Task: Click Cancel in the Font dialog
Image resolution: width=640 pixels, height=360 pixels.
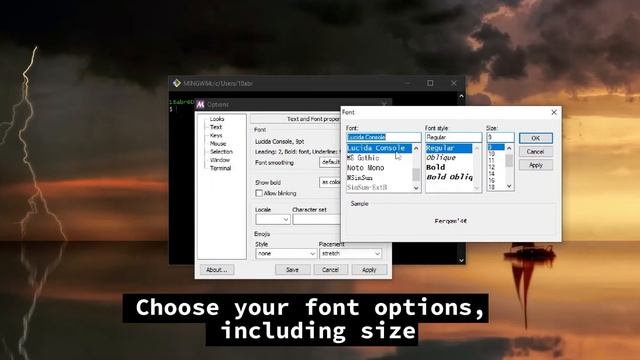Action: pyautogui.click(x=536, y=152)
